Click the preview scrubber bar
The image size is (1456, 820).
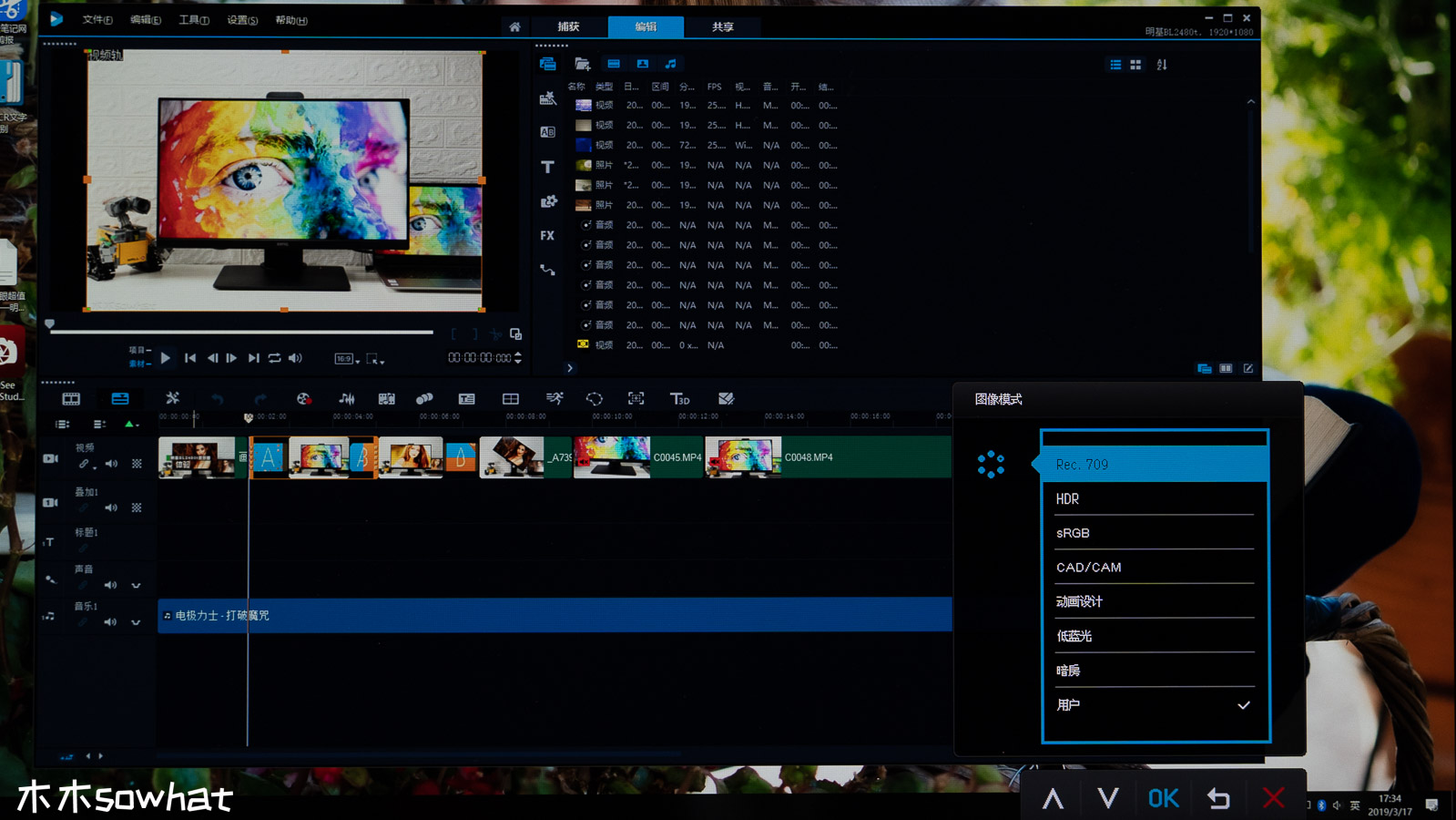point(241,333)
